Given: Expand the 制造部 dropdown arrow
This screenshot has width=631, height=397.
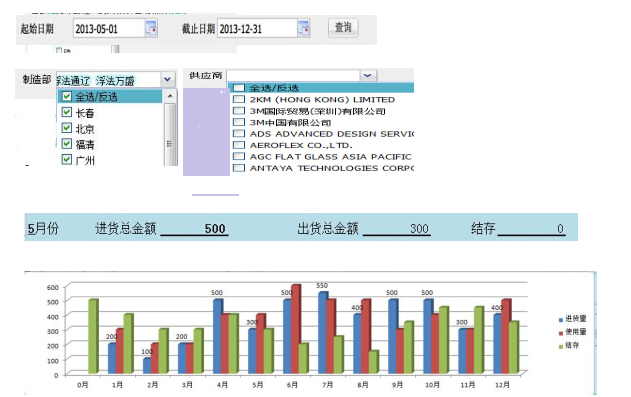Looking at the screenshot, I should 167,79.
